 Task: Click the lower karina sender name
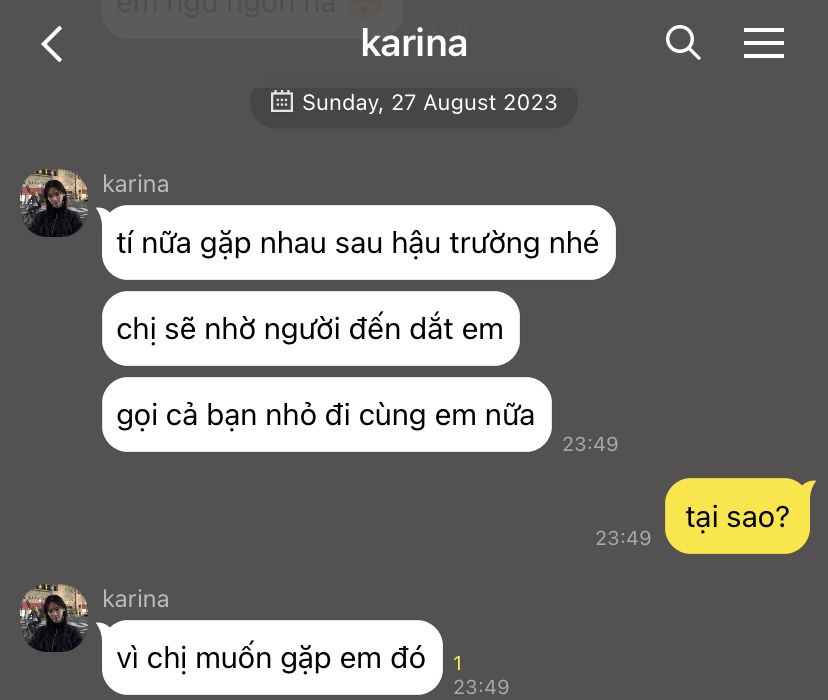click(136, 599)
